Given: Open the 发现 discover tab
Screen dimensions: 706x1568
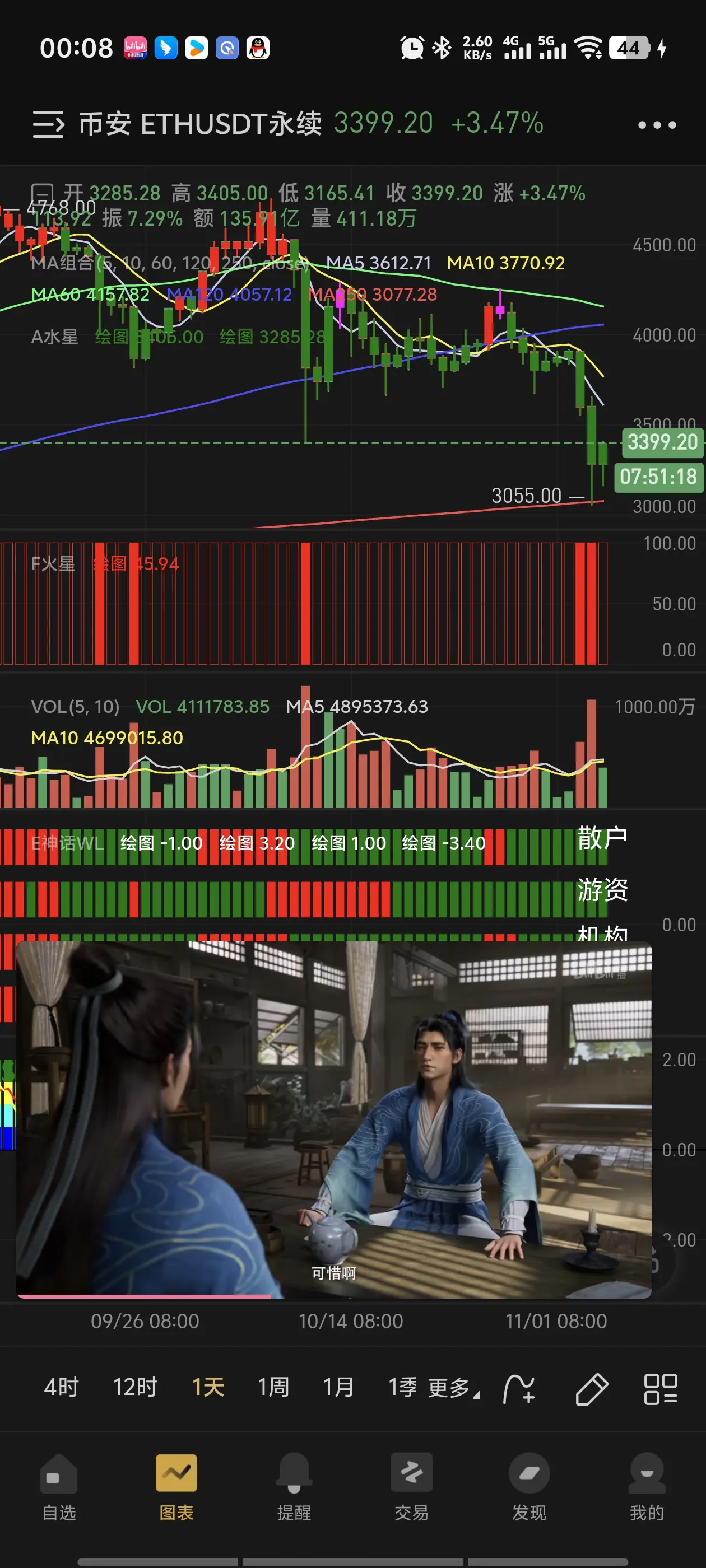Looking at the screenshot, I should tap(529, 1488).
